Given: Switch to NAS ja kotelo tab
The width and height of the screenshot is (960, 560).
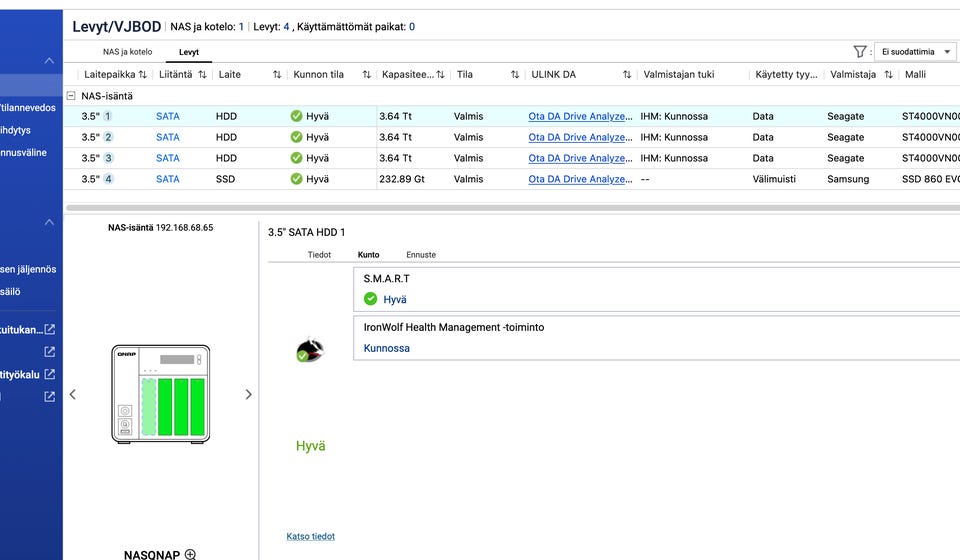Looking at the screenshot, I should click(127, 51).
